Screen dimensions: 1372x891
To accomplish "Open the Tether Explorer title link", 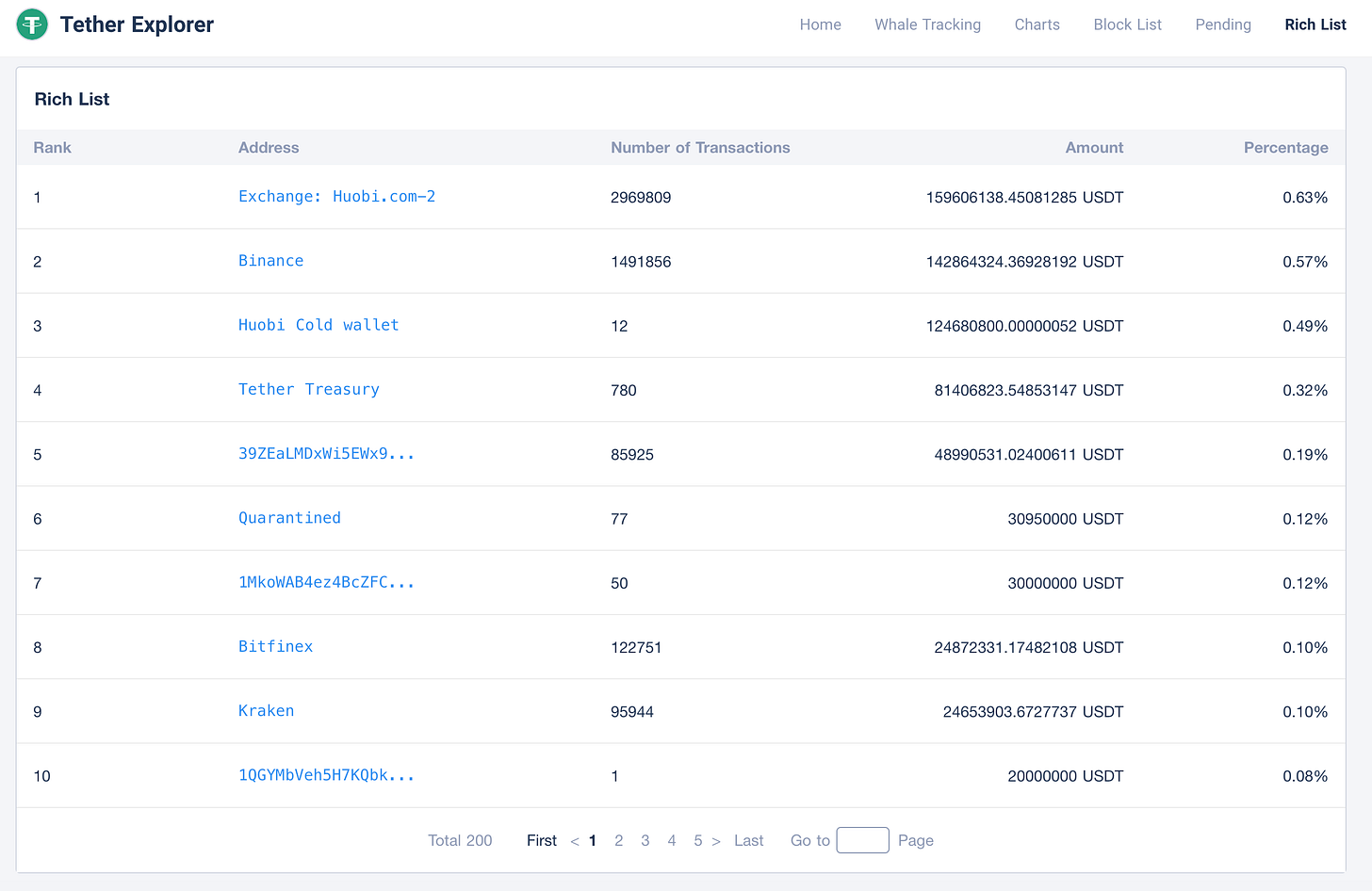I will pos(137,24).
